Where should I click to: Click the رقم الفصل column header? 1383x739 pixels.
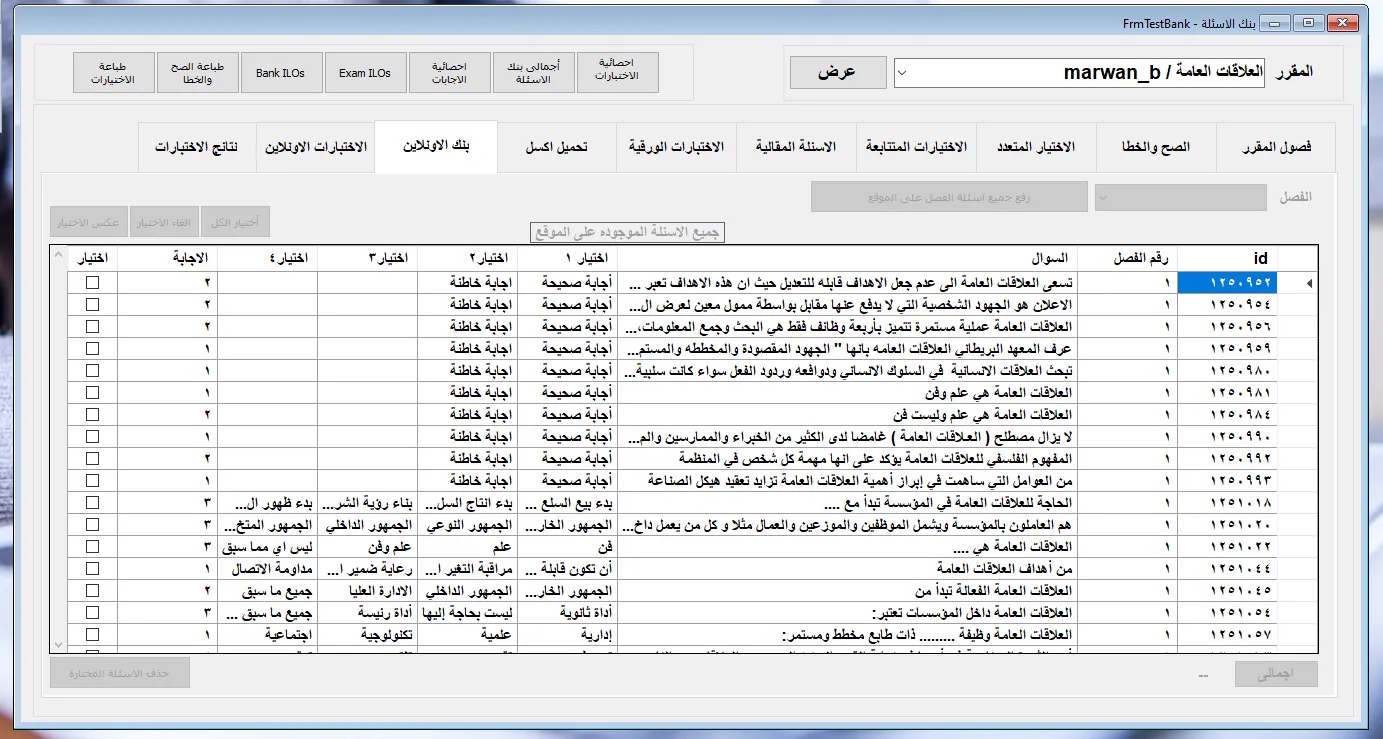pyautogui.click(x=1128, y=259)
